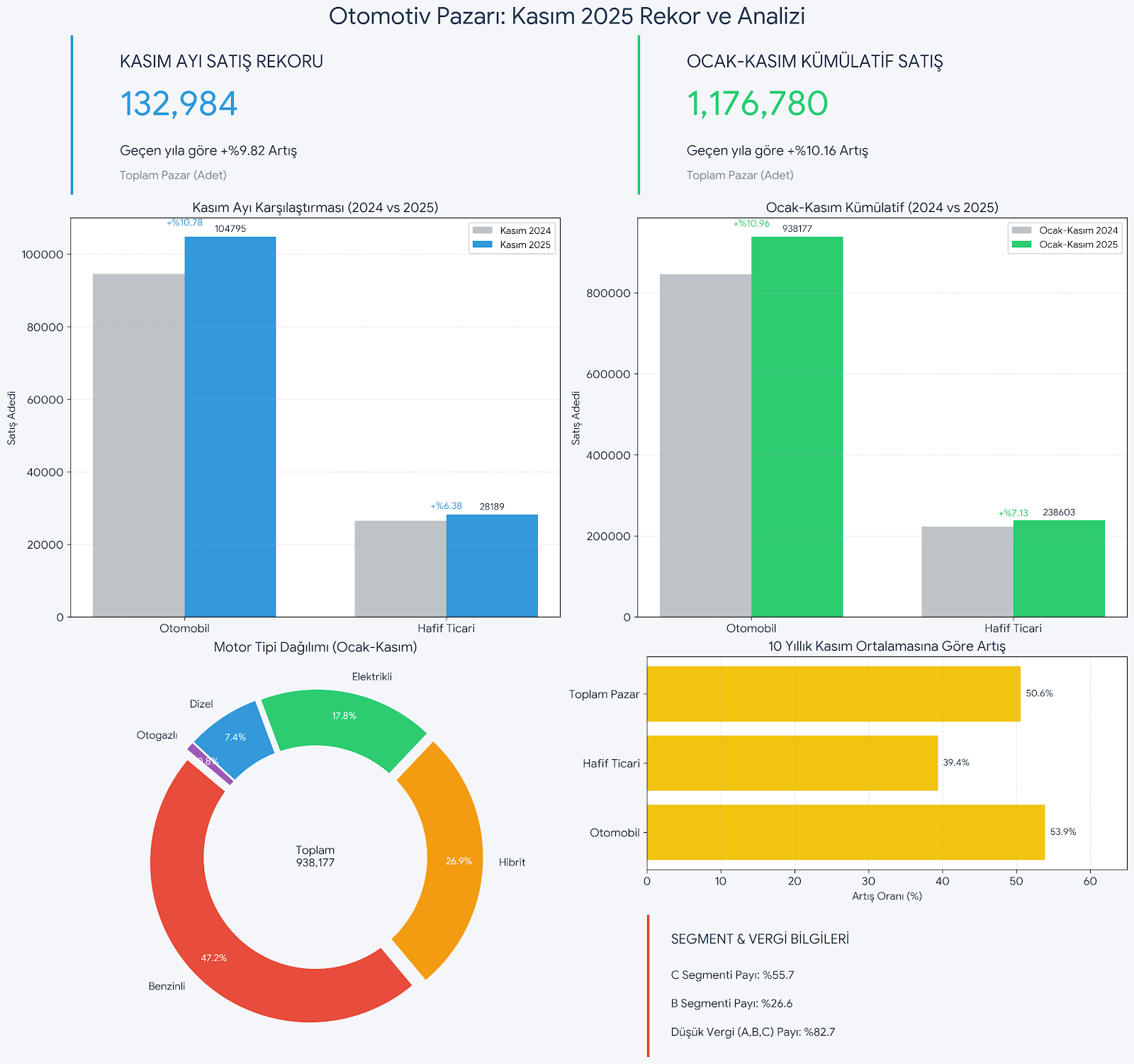Screen dimensions: 1134x1064
Task: Click the yellow Otomobil bar at 53.9%
Action: [846, 832]
